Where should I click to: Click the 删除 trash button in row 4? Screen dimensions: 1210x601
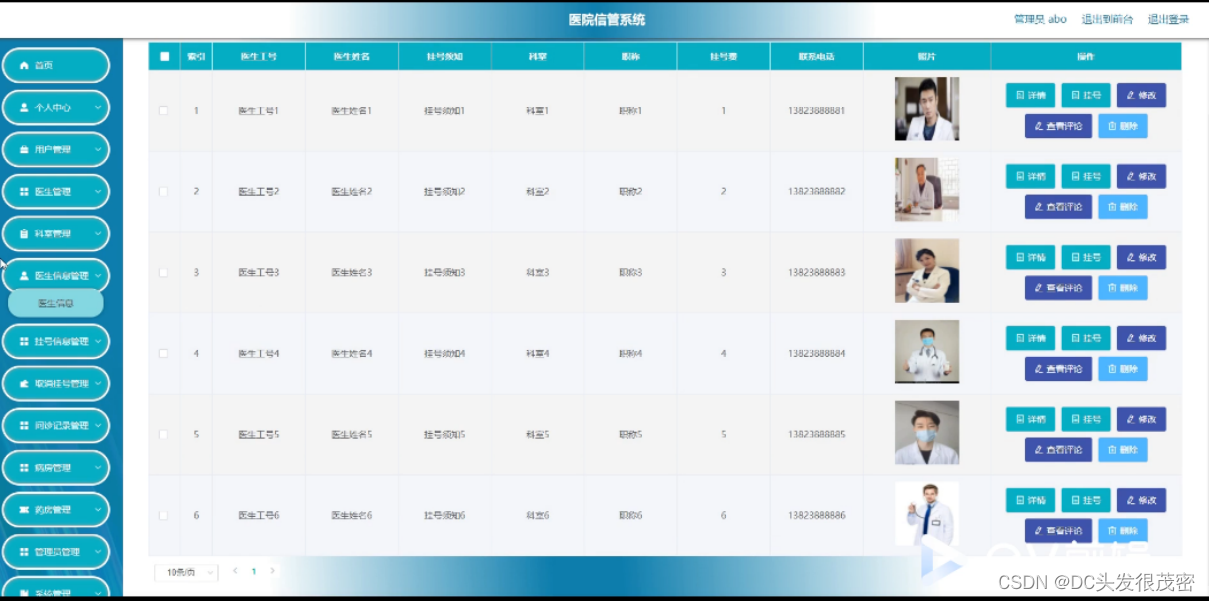[1123, 369]
